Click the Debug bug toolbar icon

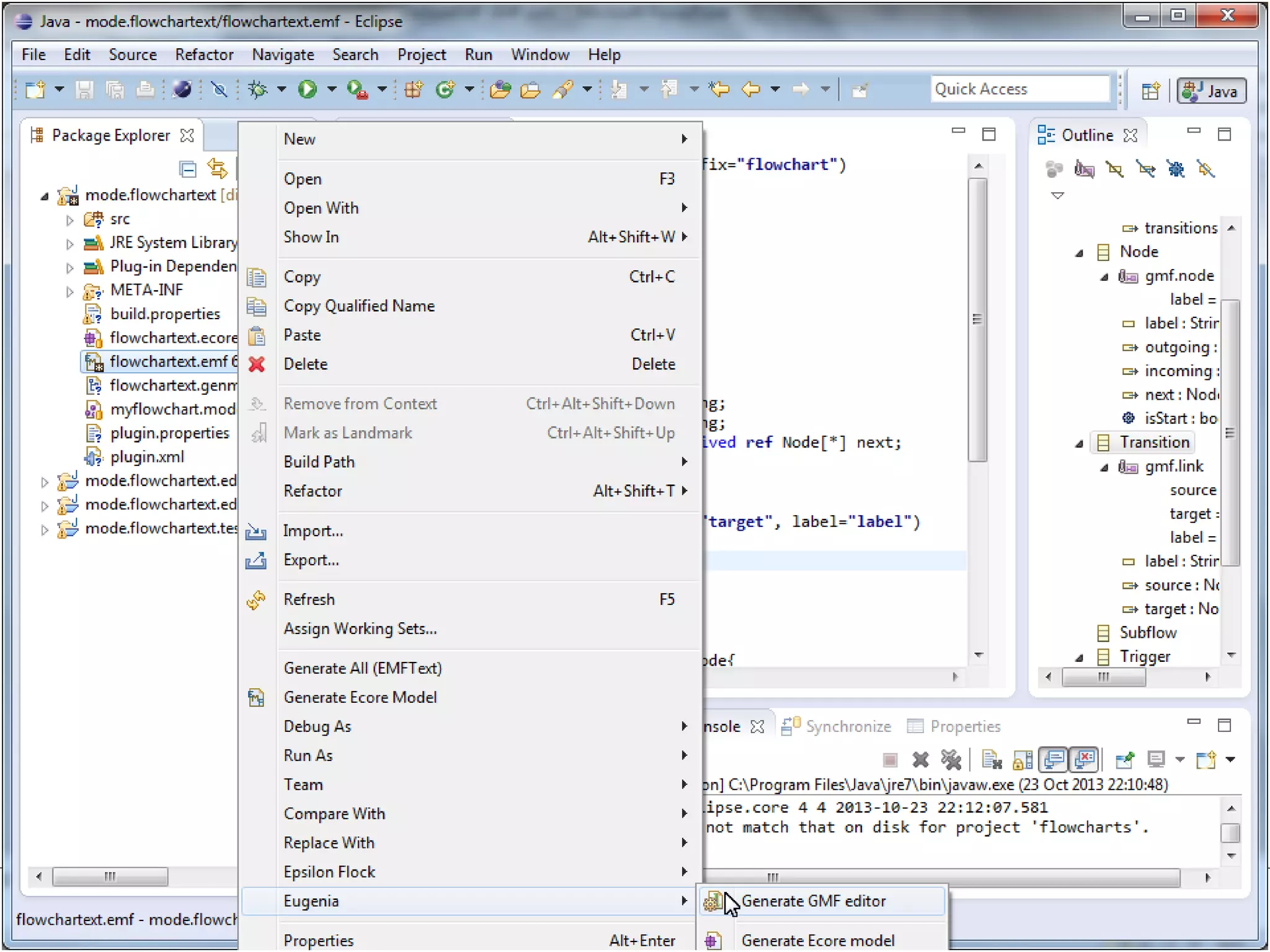[x=257, y=90]
